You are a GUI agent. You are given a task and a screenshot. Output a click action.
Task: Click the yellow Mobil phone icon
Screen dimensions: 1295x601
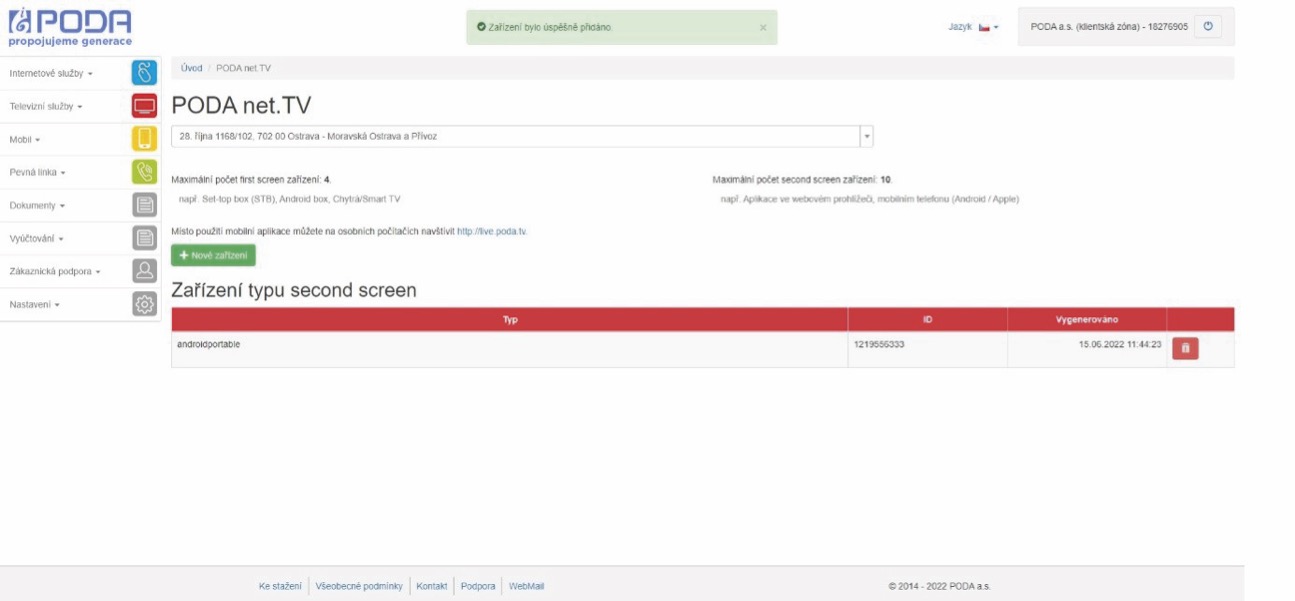point(145,139)
